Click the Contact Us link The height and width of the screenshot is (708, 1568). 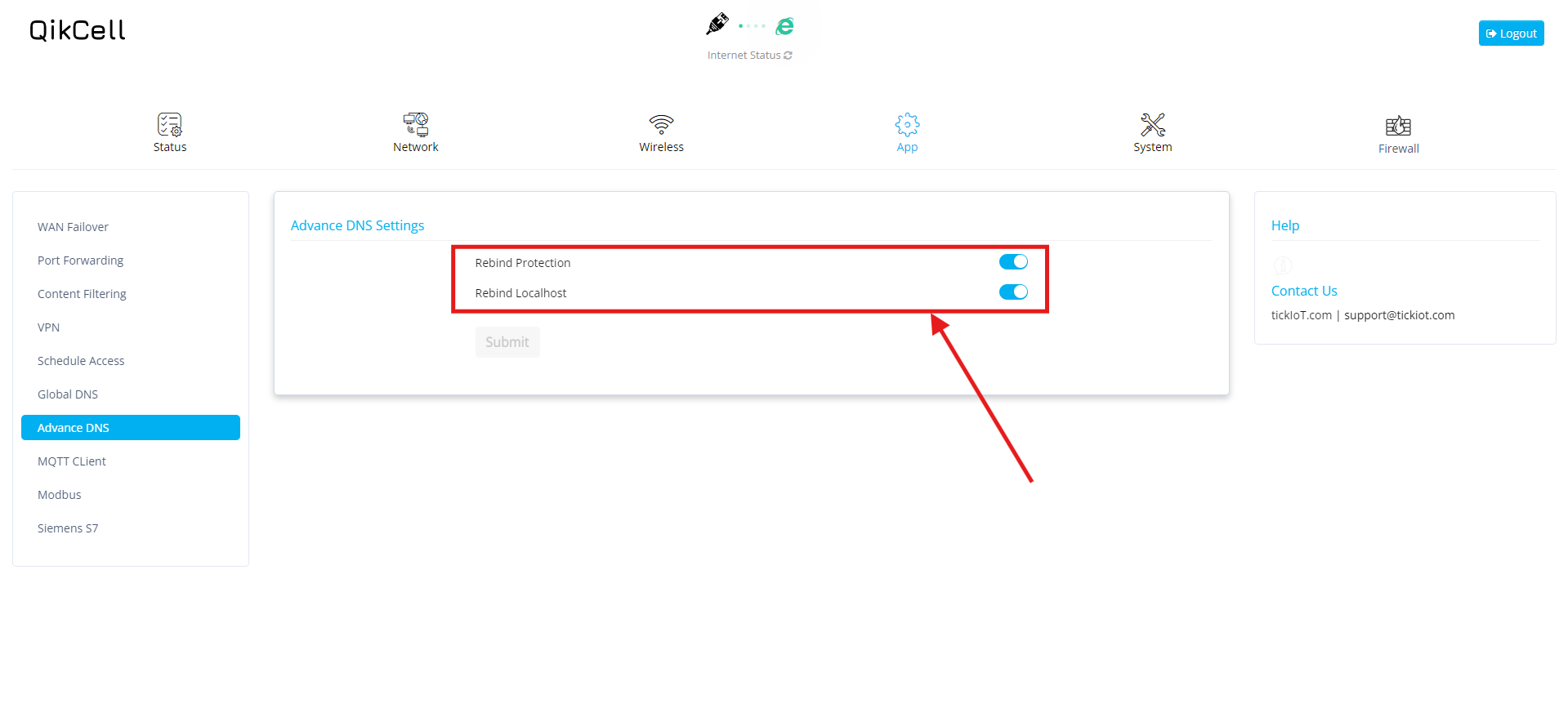[1304, 291]
